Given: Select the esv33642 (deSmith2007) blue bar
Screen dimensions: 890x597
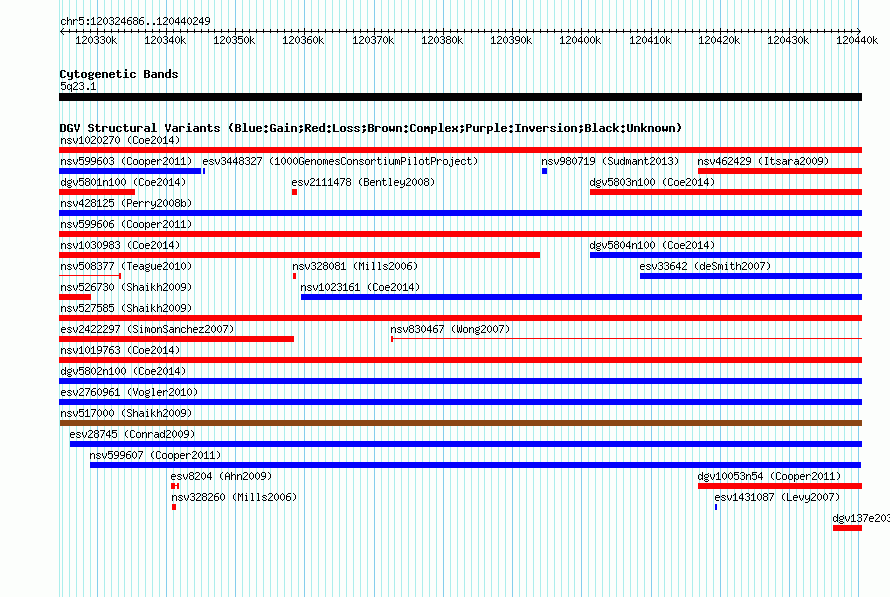Looking at the screenshot, I should click(x=751, y=276).
